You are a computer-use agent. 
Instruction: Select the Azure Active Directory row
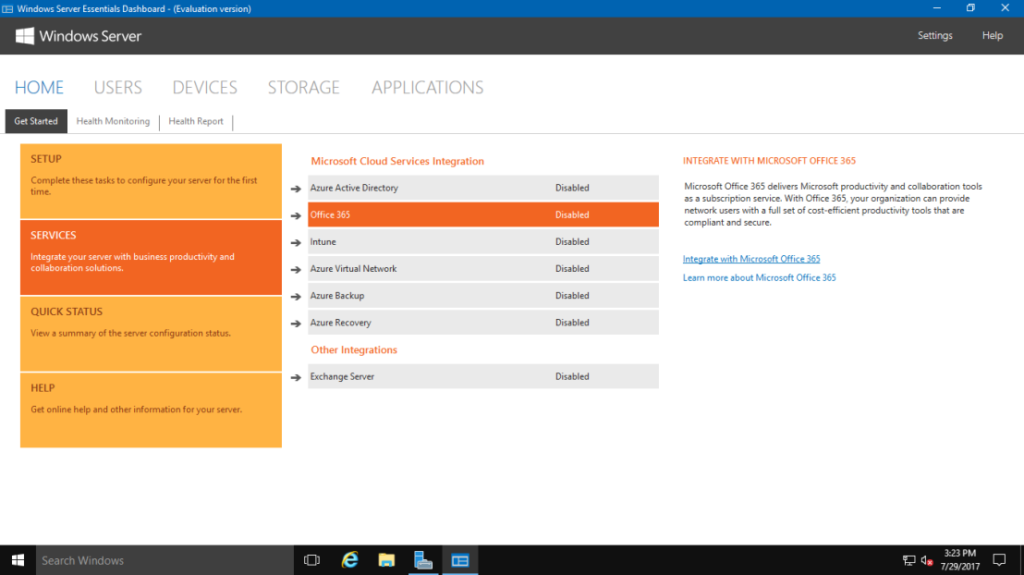(483, 188)
